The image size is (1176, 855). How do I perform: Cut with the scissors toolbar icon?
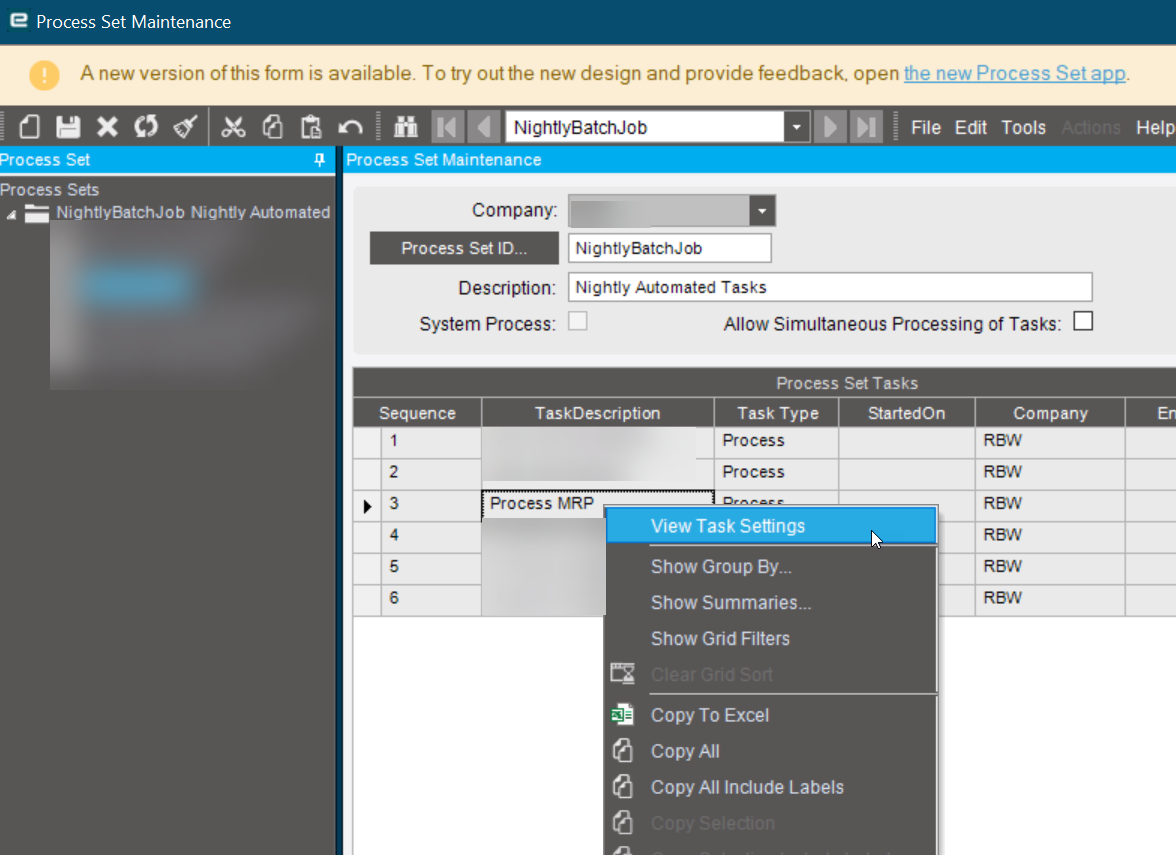pos(233,127)
